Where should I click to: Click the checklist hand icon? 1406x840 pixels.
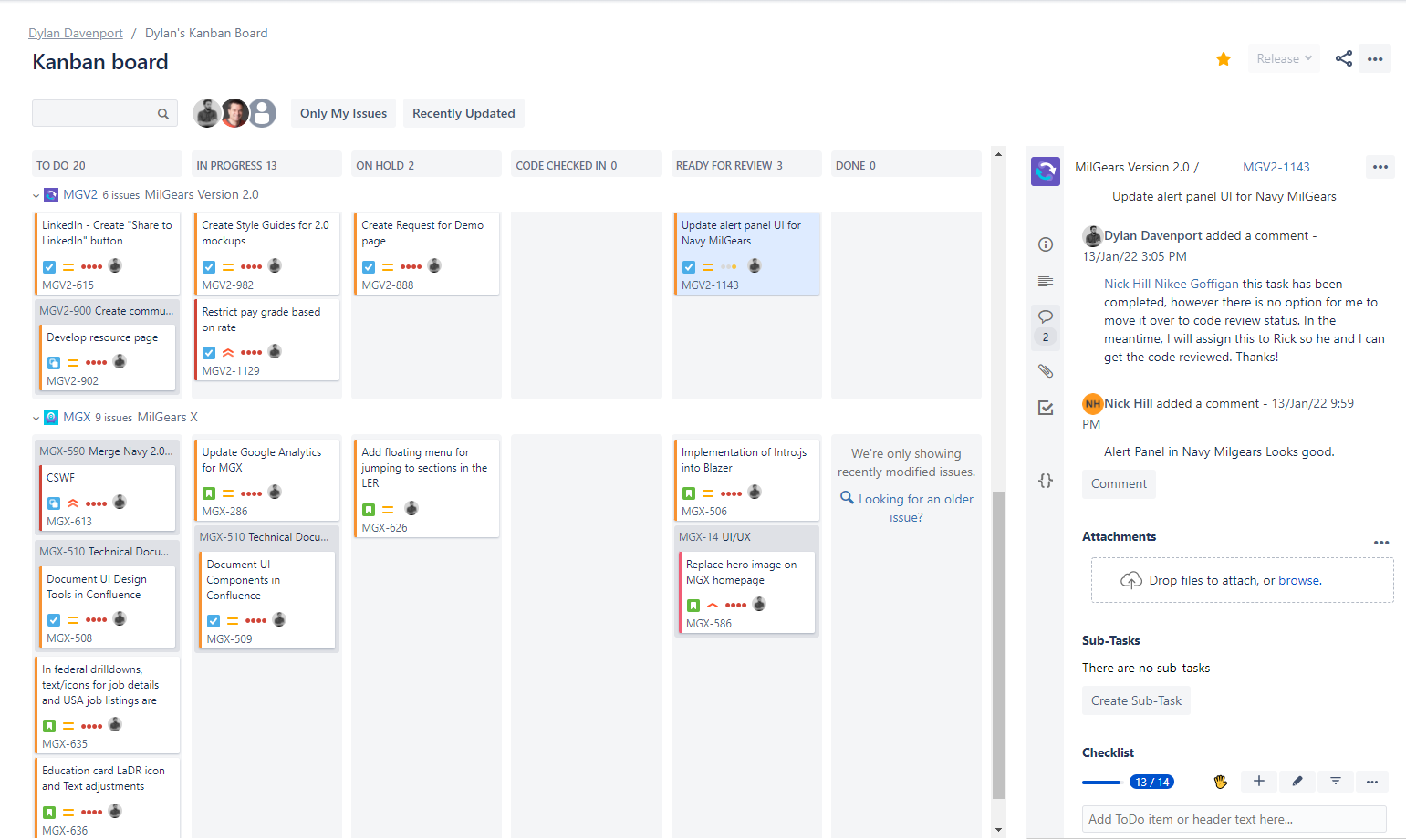click(1221, 782)
